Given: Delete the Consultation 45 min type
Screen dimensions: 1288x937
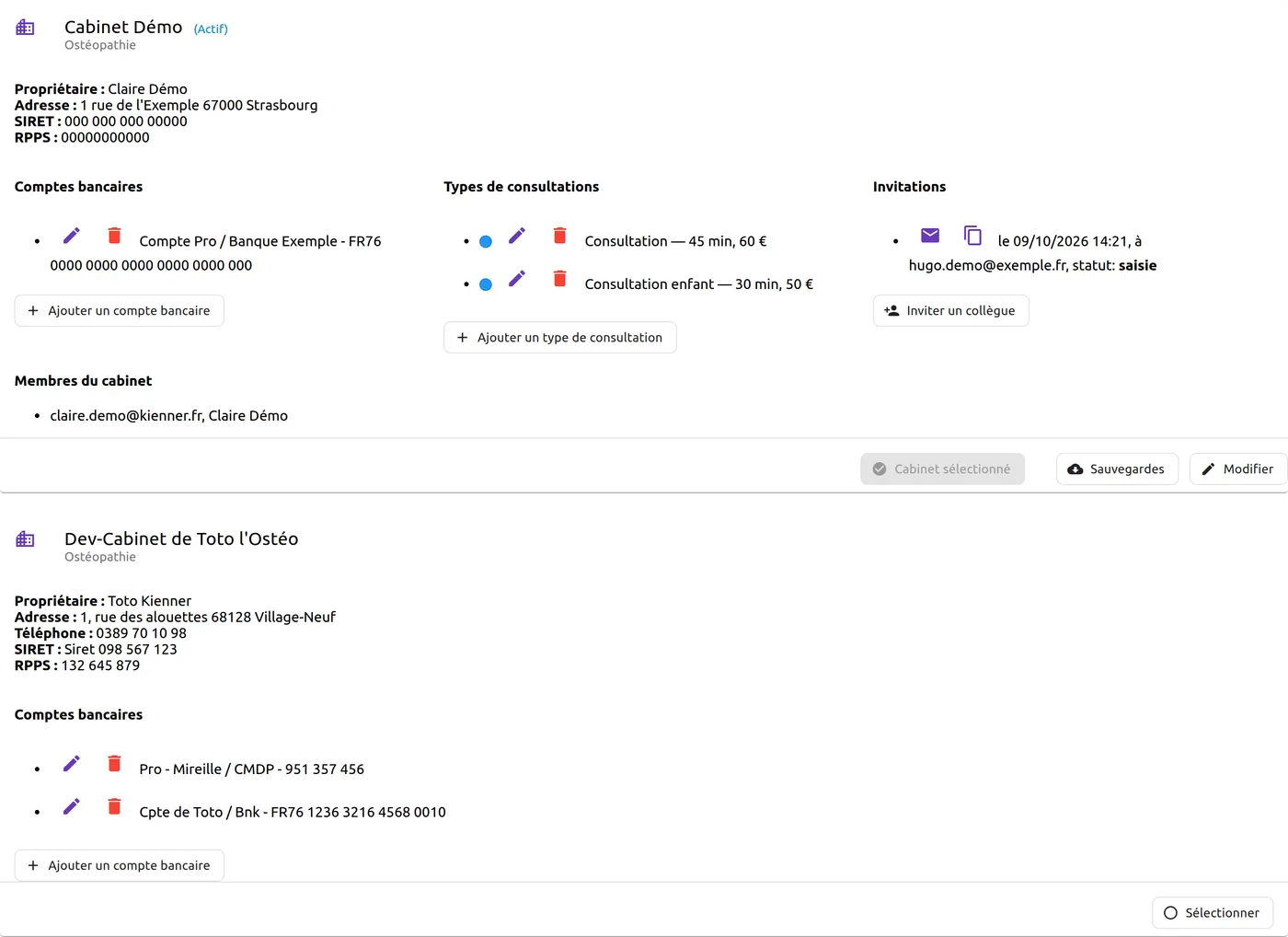Looking at the screenshot, I should 559,236.
